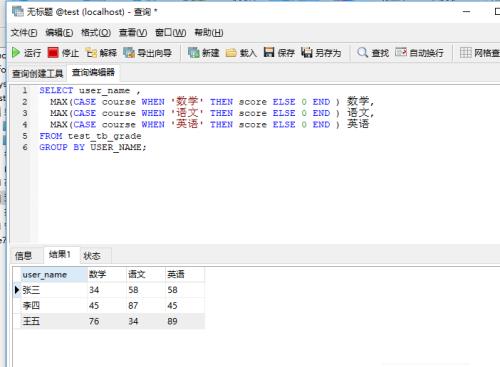Open the Export Wizard (导出向导) icon
This screenshot has height=367, width=500.
129,53
